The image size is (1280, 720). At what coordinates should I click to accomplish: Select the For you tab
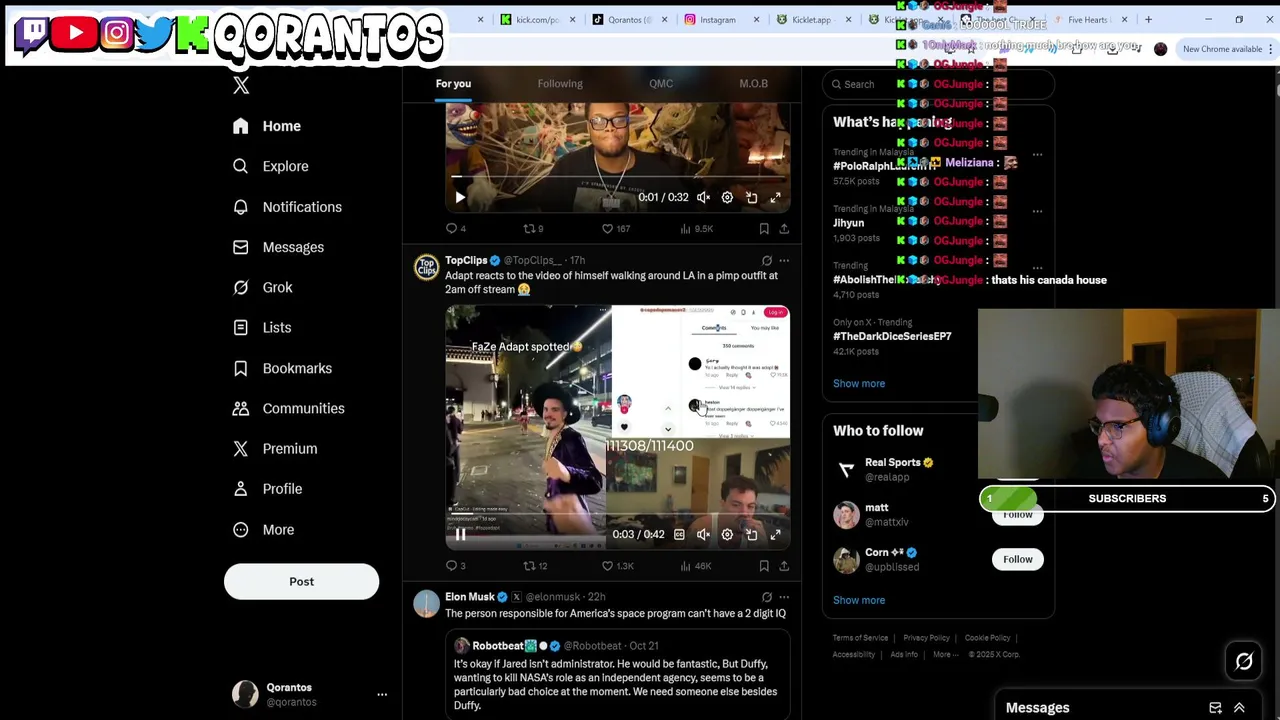[453, 84]
